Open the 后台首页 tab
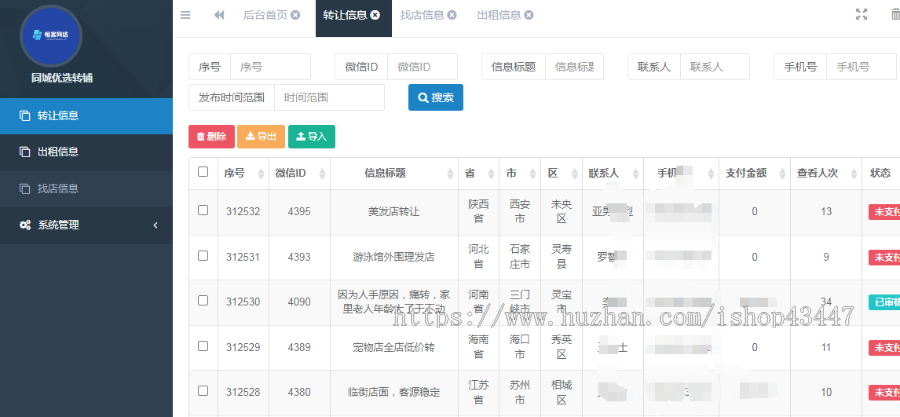This screenshot has width=900, height=417. point(265,15)
